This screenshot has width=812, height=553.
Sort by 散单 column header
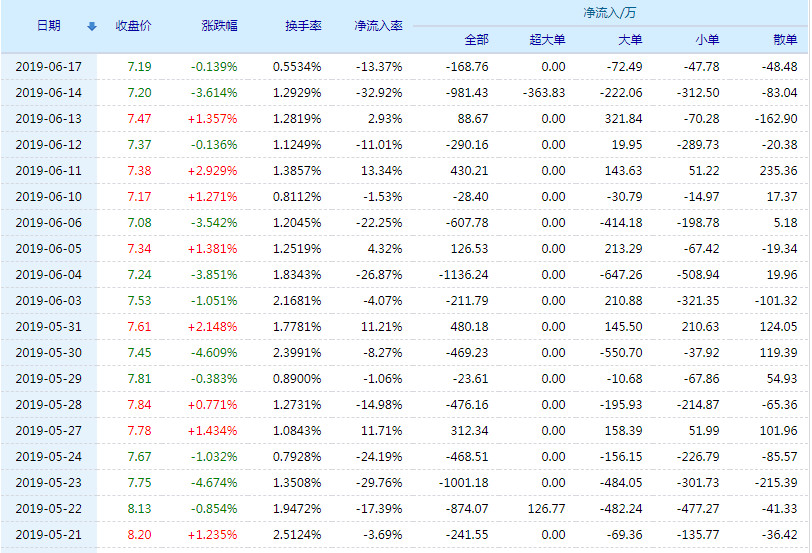[785, 39]
